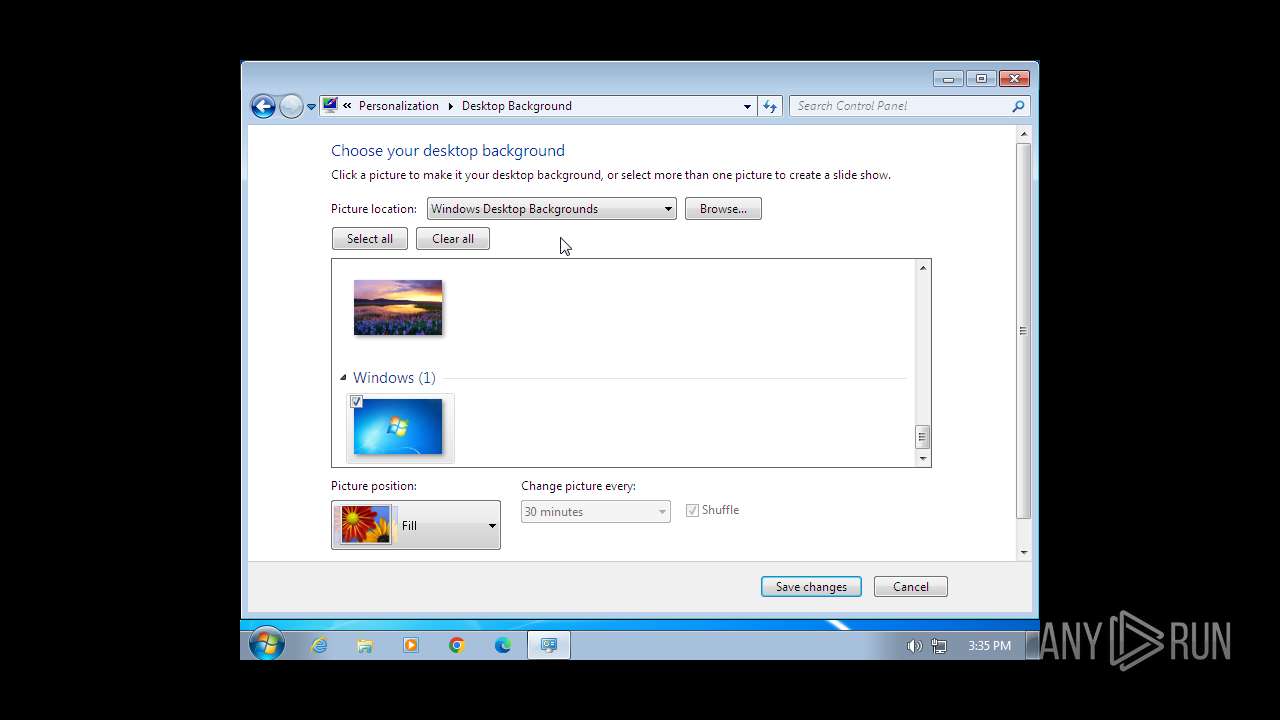Select the sunset lake flowers wallpaper
The image size is (1280, 720).
(x=398, y=307)
